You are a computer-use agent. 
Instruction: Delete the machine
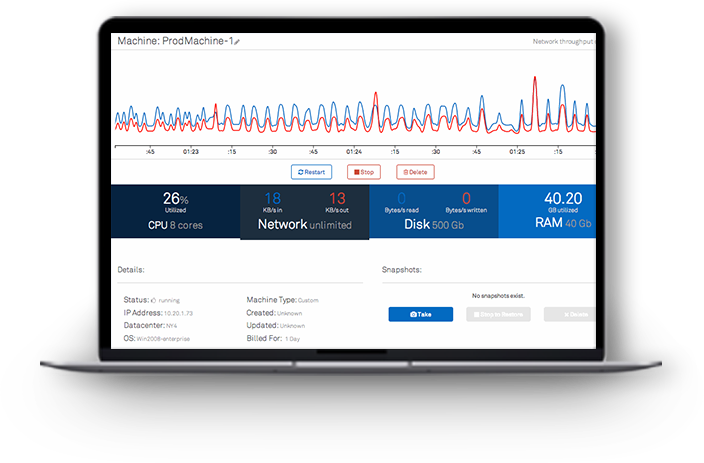(x=415, y=172)
